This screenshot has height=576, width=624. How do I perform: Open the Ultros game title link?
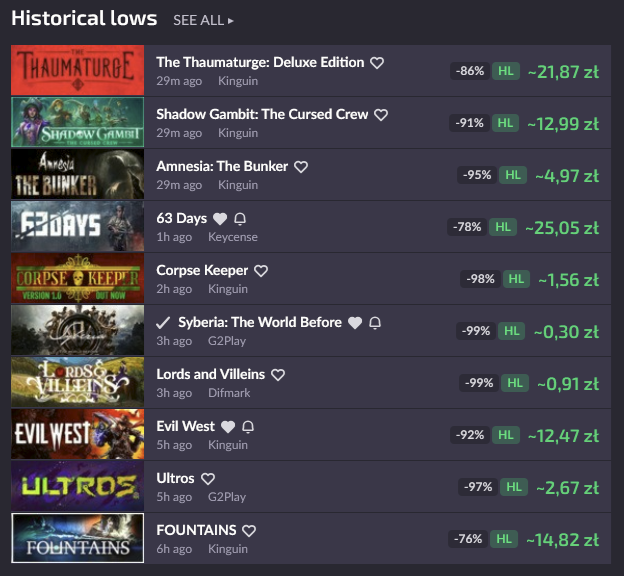(x=175, y=478)
